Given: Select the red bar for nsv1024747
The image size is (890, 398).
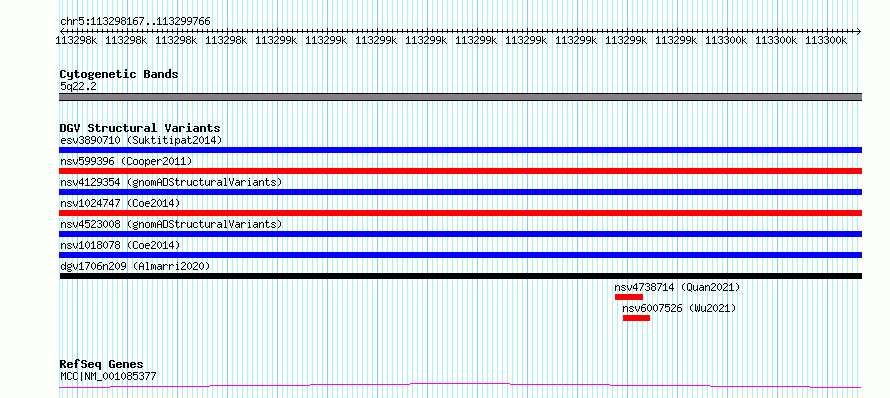Looking at the screenshot, I should 460,213.
